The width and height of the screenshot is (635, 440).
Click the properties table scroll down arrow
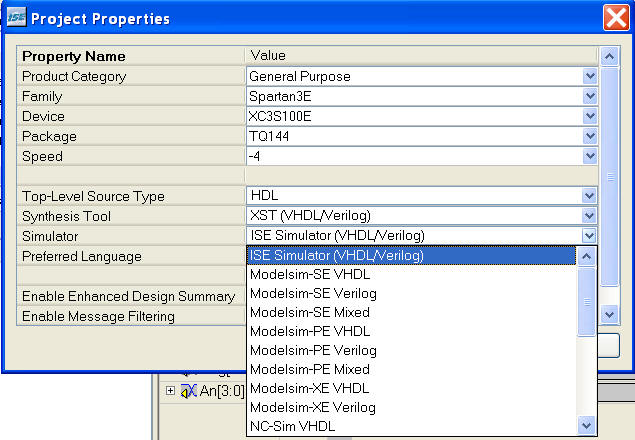click(x=609, y=315)
